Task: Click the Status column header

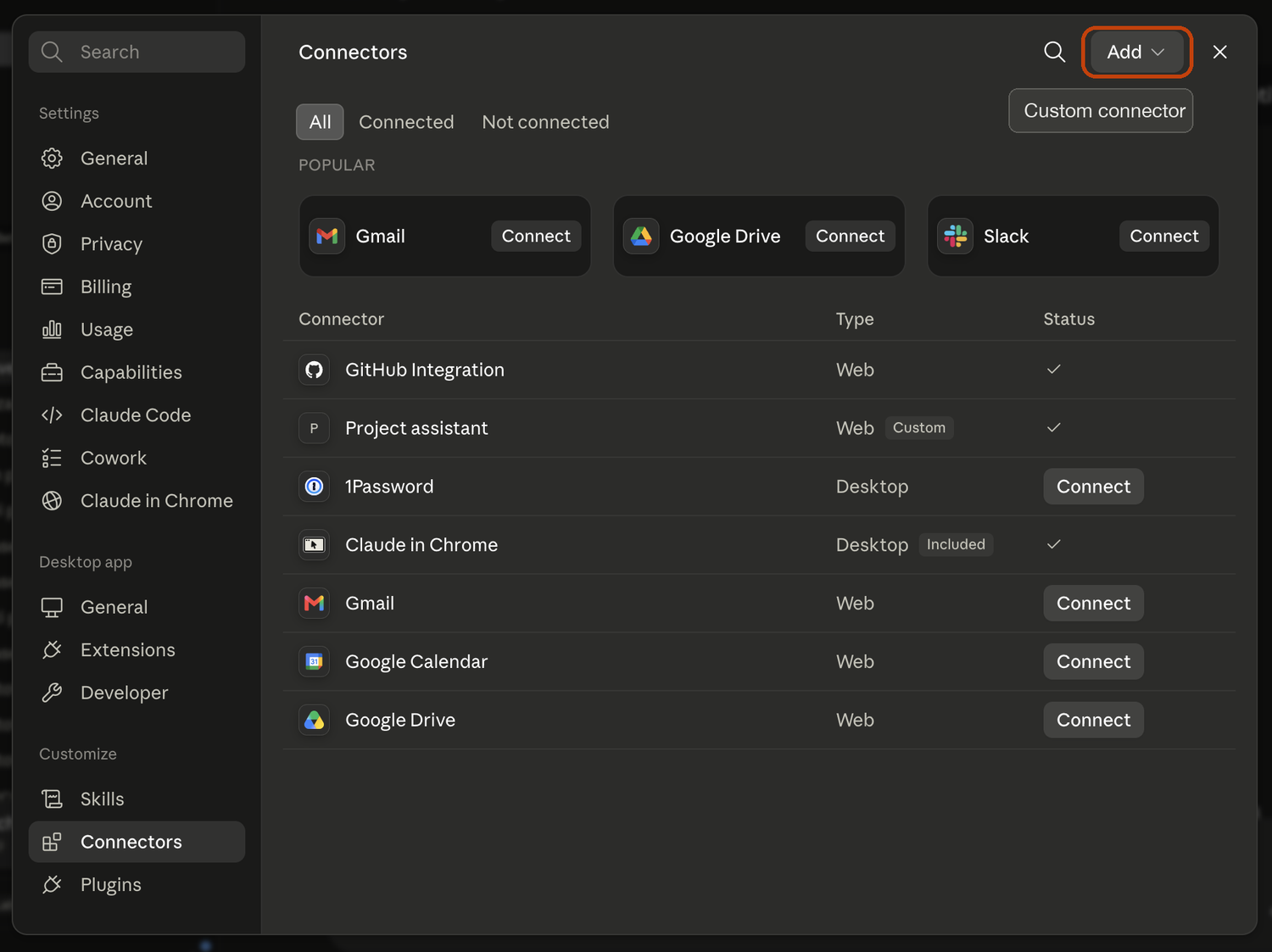Action: coord(1068,320)
